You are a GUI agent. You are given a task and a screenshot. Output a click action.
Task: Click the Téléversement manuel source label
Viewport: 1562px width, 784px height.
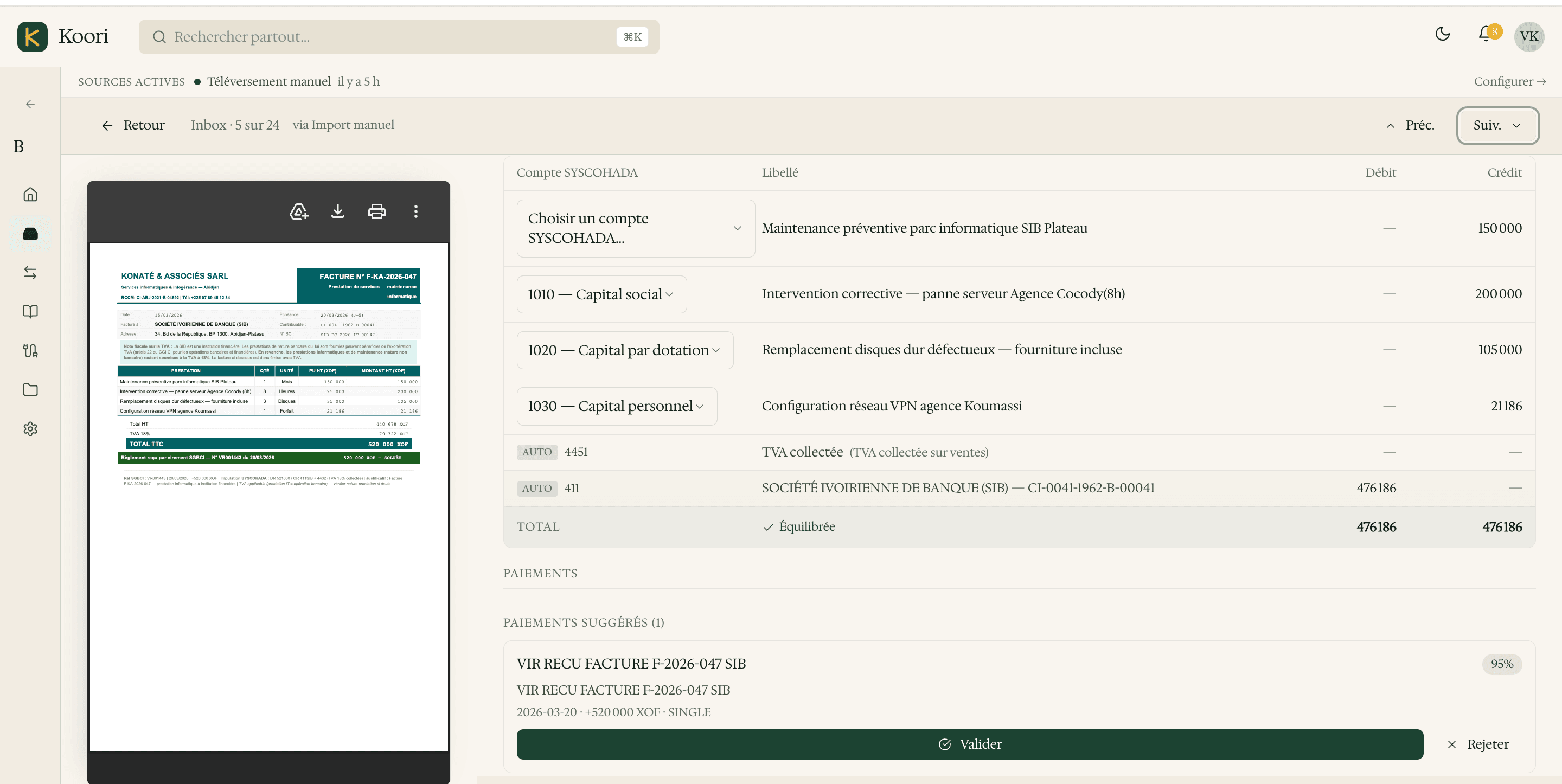point(268,81)
